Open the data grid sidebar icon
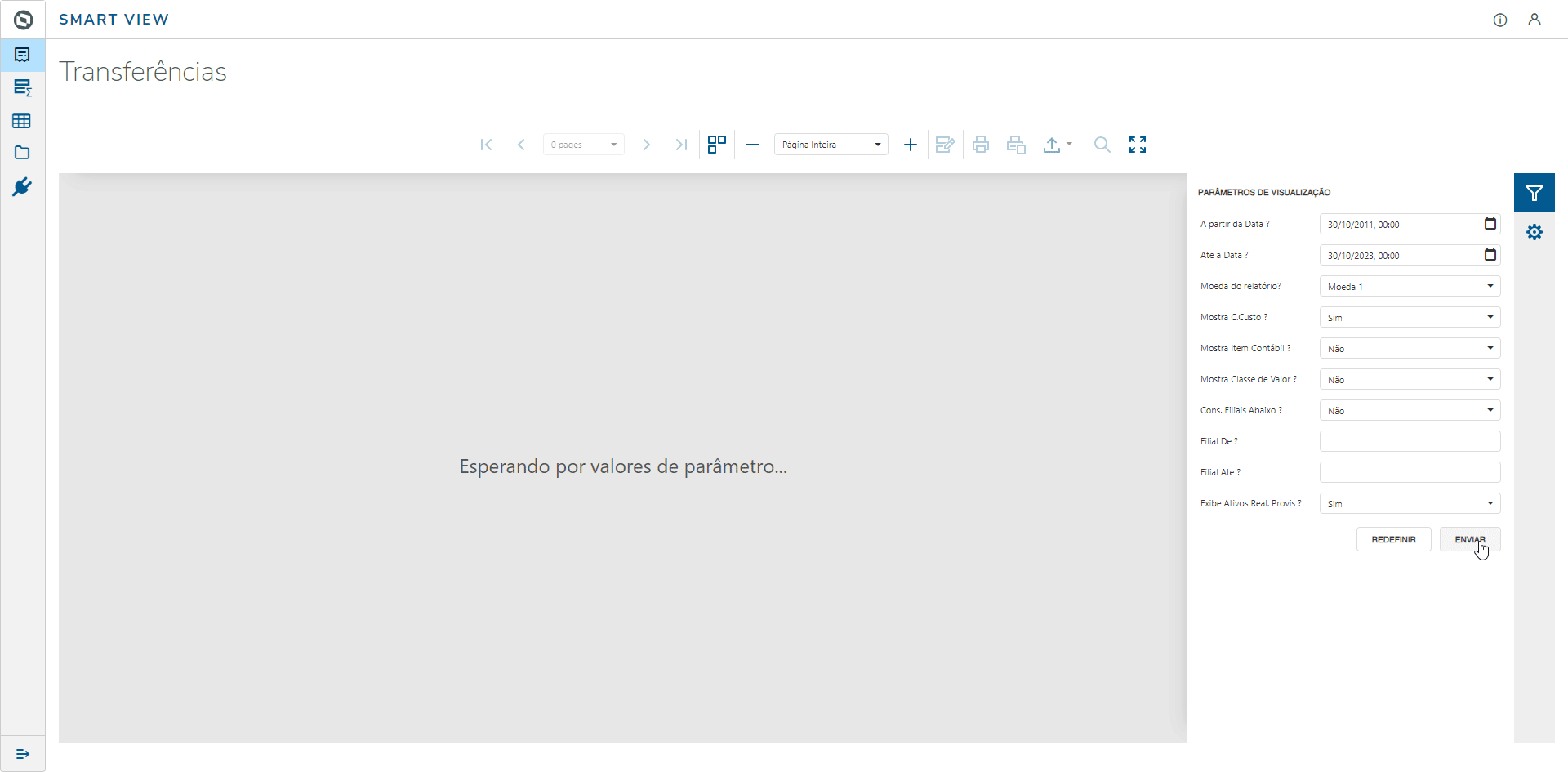1568x772 pixels. 22,121
